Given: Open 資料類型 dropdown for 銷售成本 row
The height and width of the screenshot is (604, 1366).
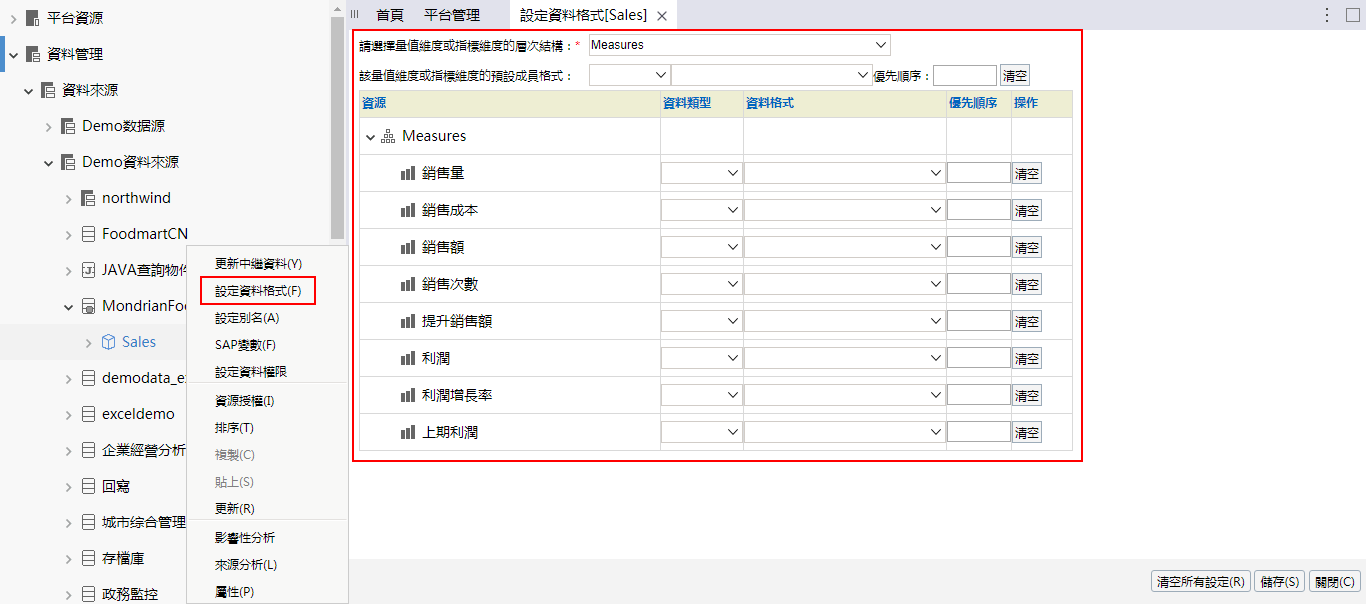Looking at the screenshot, I should [702, 210].
